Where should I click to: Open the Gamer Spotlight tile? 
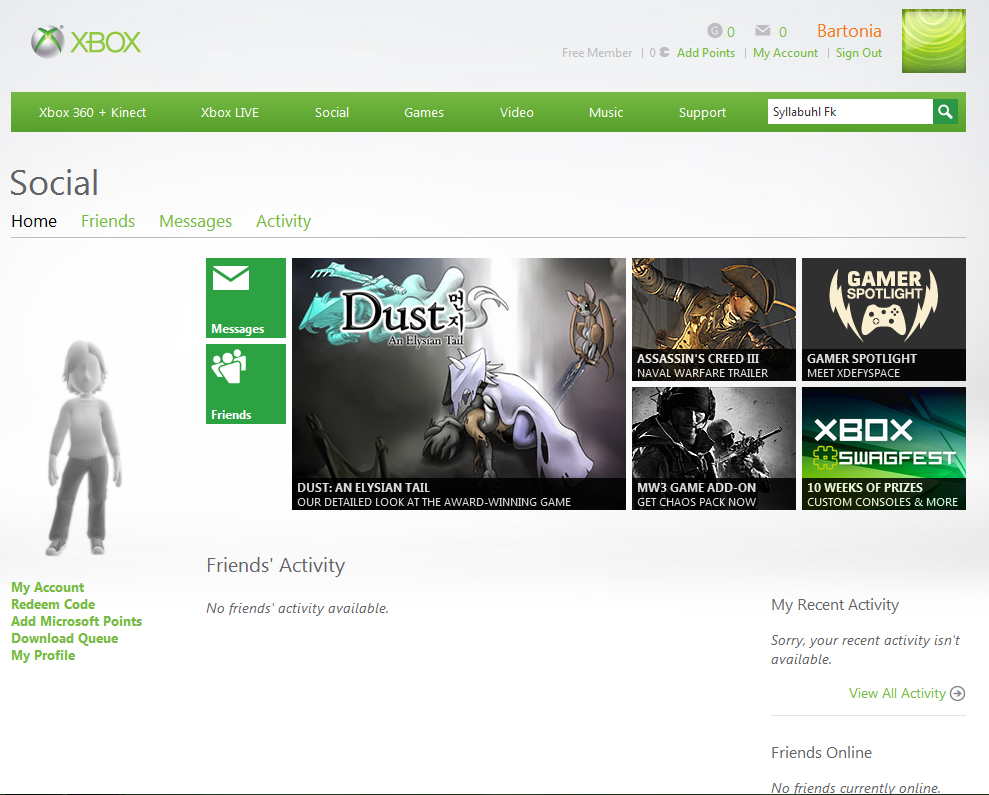coord(884,319)
